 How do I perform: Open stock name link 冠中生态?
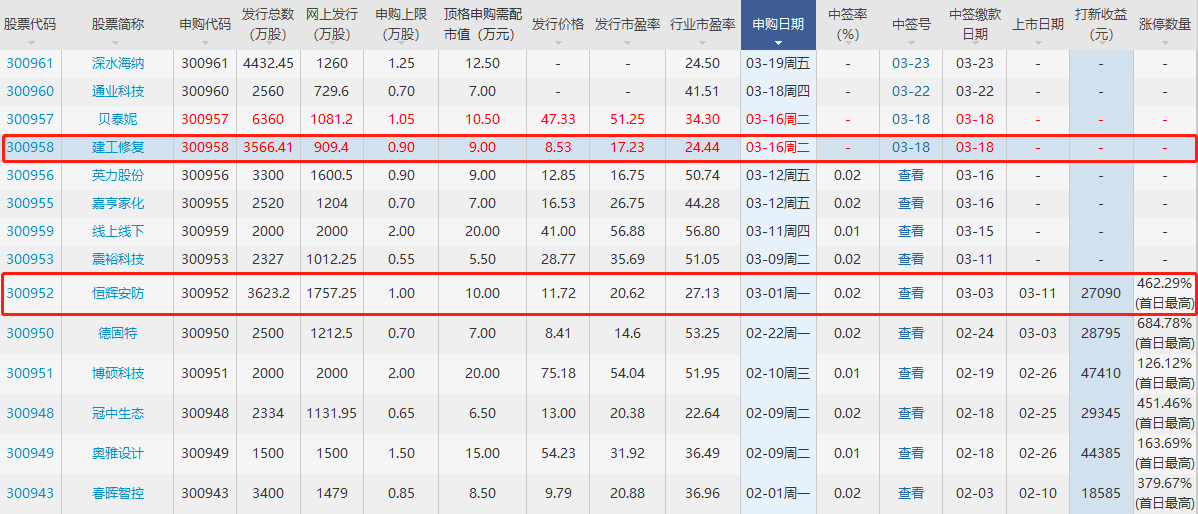(x=117, y=413)
